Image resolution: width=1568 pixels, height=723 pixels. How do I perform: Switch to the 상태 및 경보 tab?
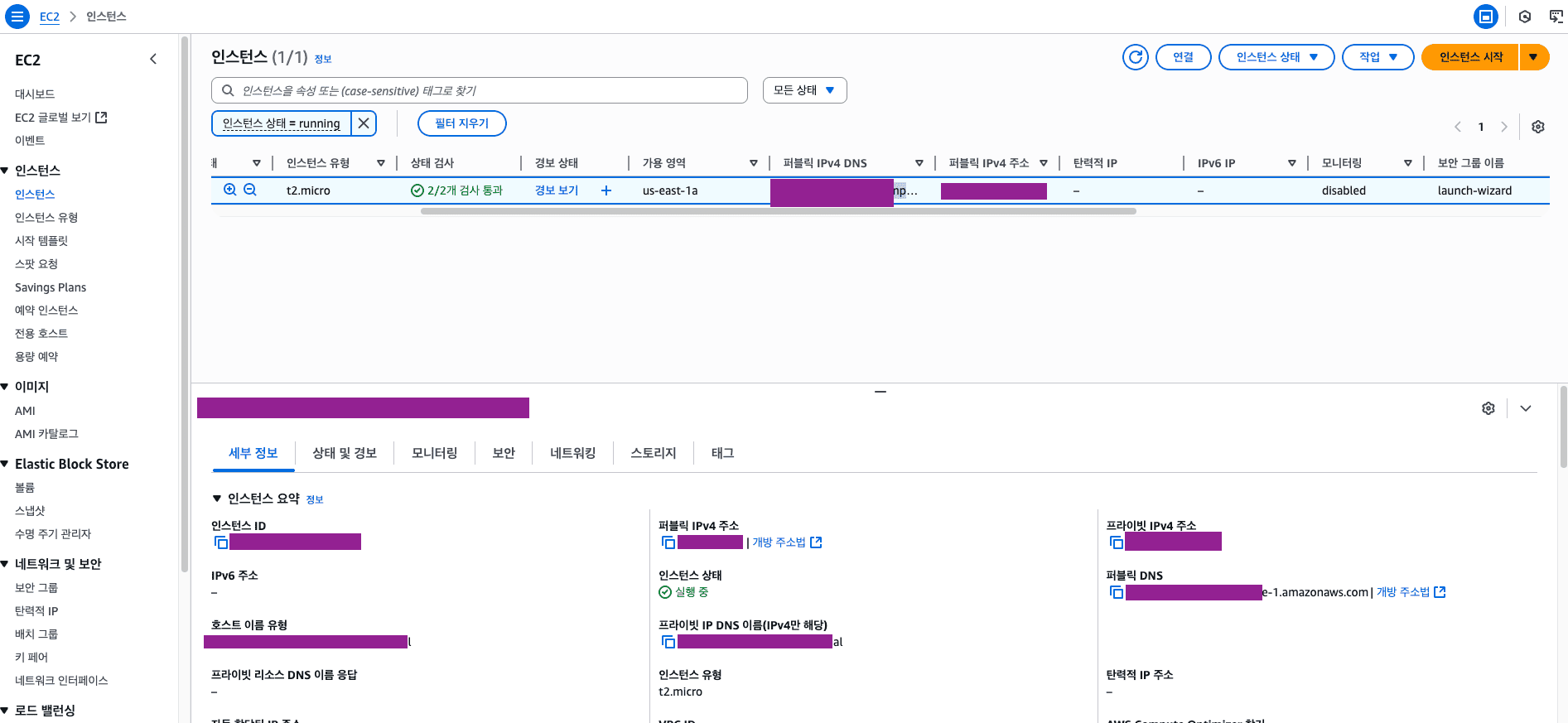pyautogui.click(x=345, y=453)
